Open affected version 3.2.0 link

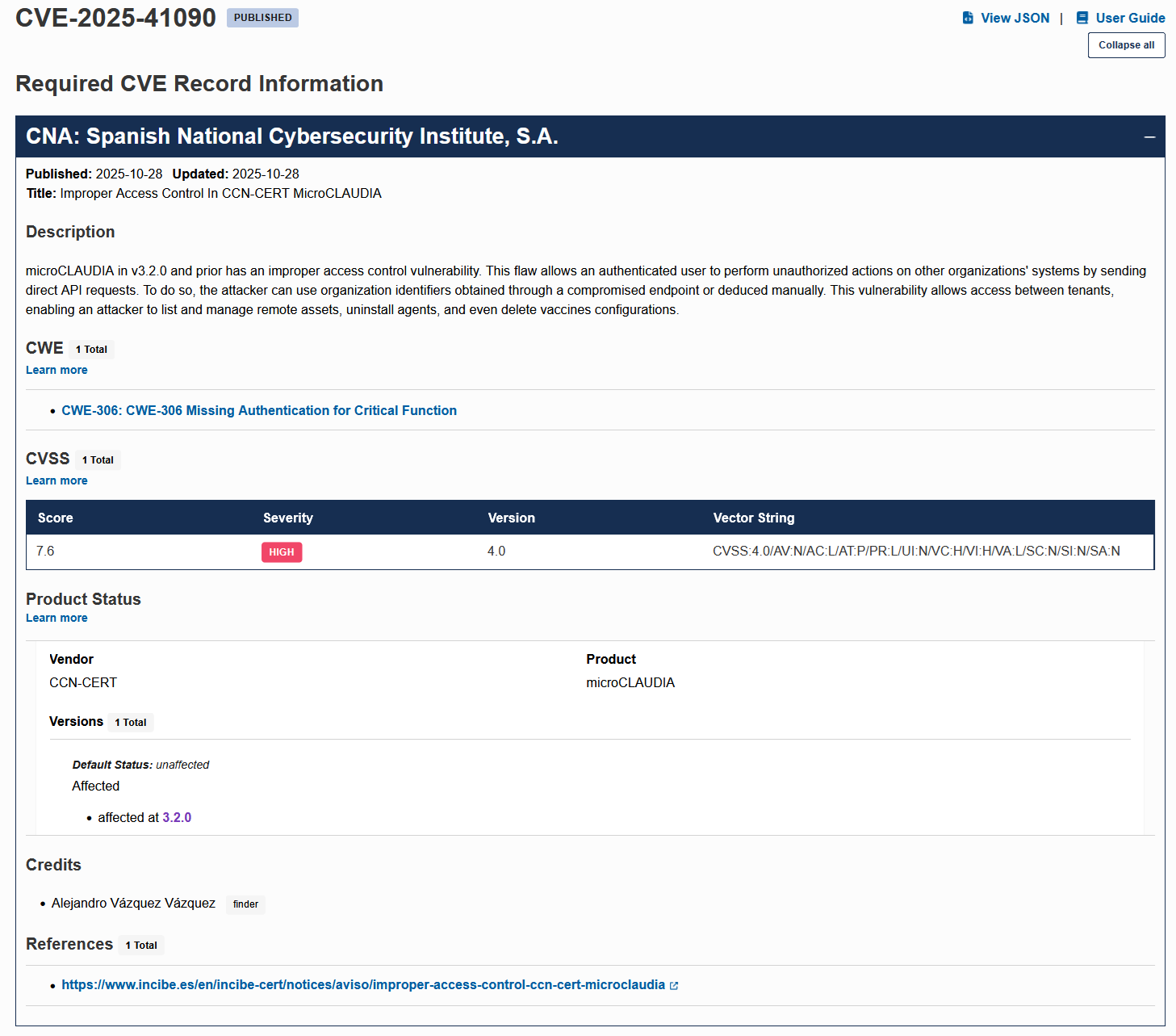(x=177, y=817)
